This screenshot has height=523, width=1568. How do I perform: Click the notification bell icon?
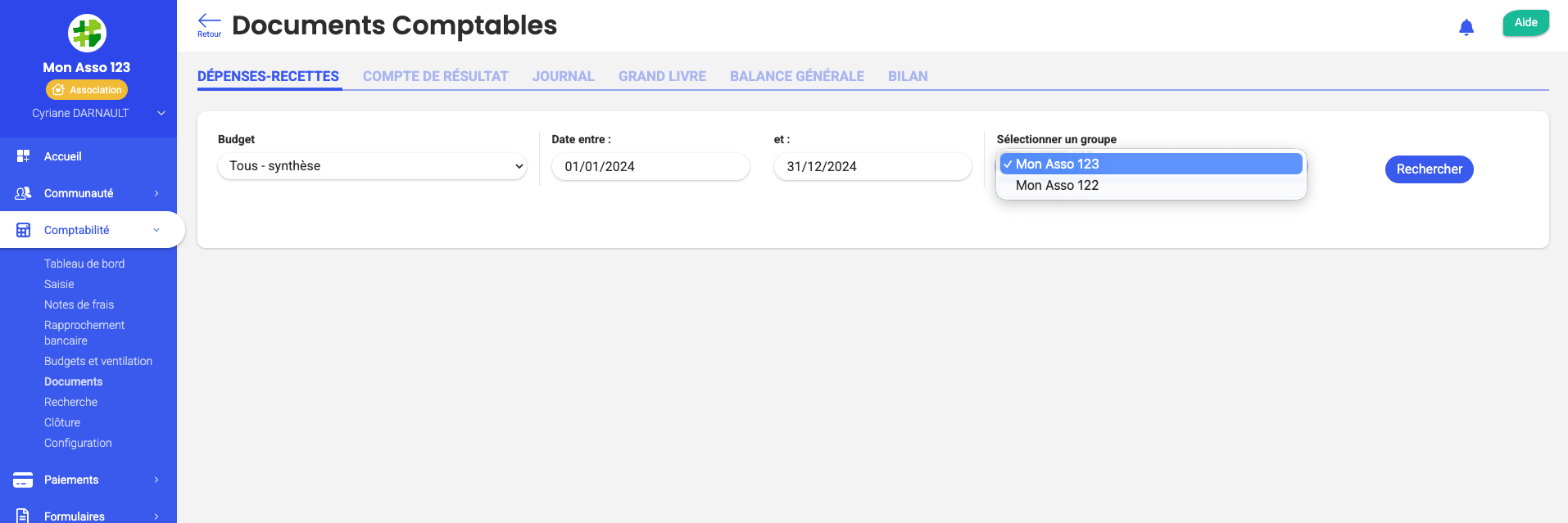[1466, 28]
